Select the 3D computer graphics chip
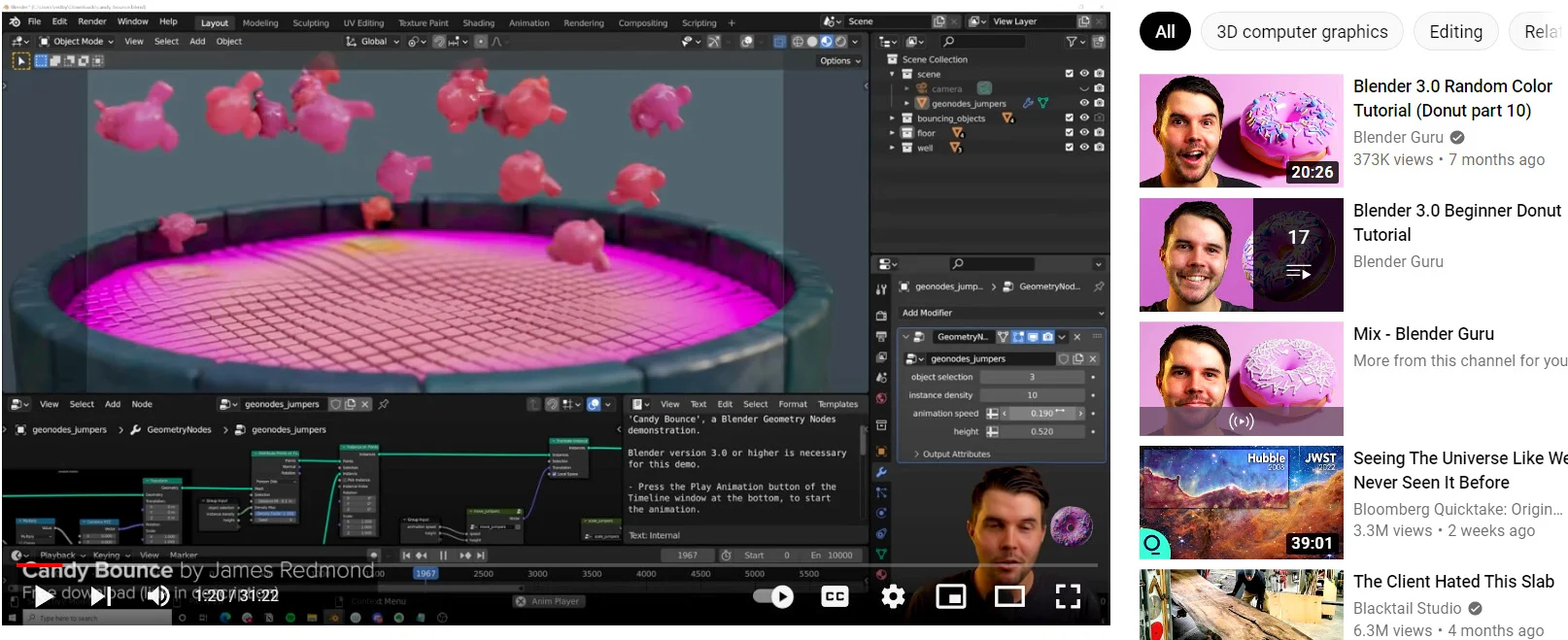 (x=1302, y=32)
